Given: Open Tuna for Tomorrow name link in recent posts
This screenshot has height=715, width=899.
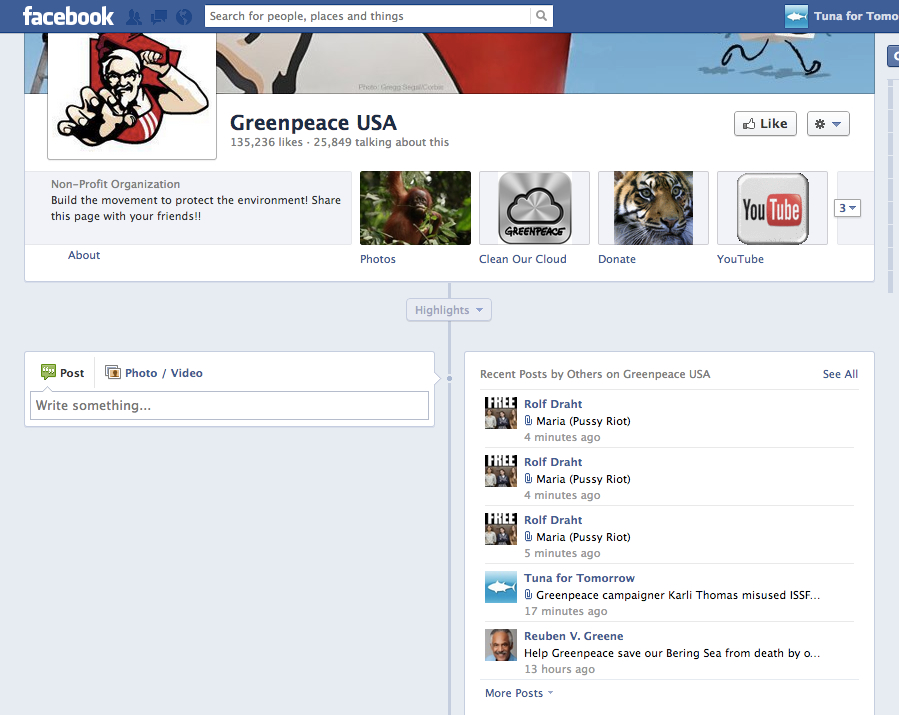Looking at the screenshot, I should pyautogui.click(x=579, y=578).
